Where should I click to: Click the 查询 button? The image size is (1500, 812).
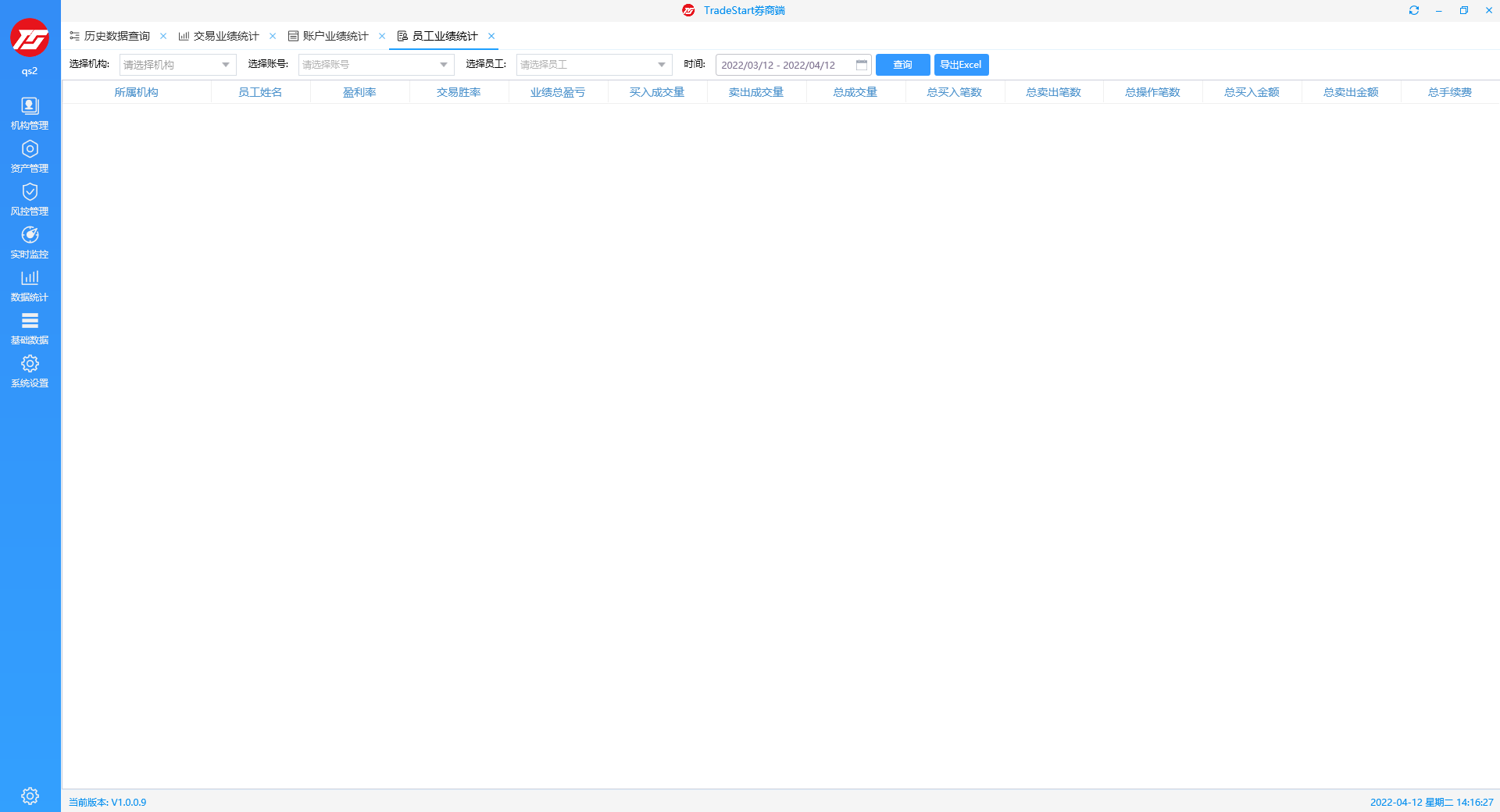click(902, 65)
